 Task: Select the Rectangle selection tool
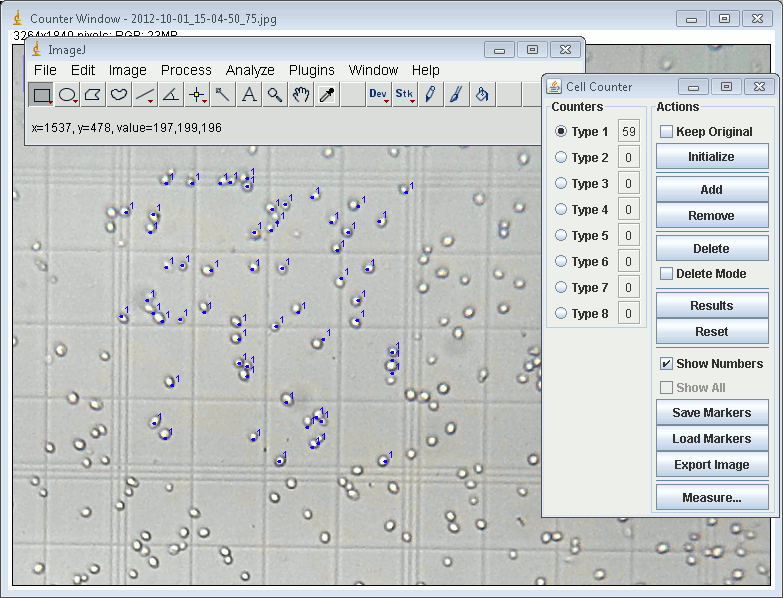[41, 95]
